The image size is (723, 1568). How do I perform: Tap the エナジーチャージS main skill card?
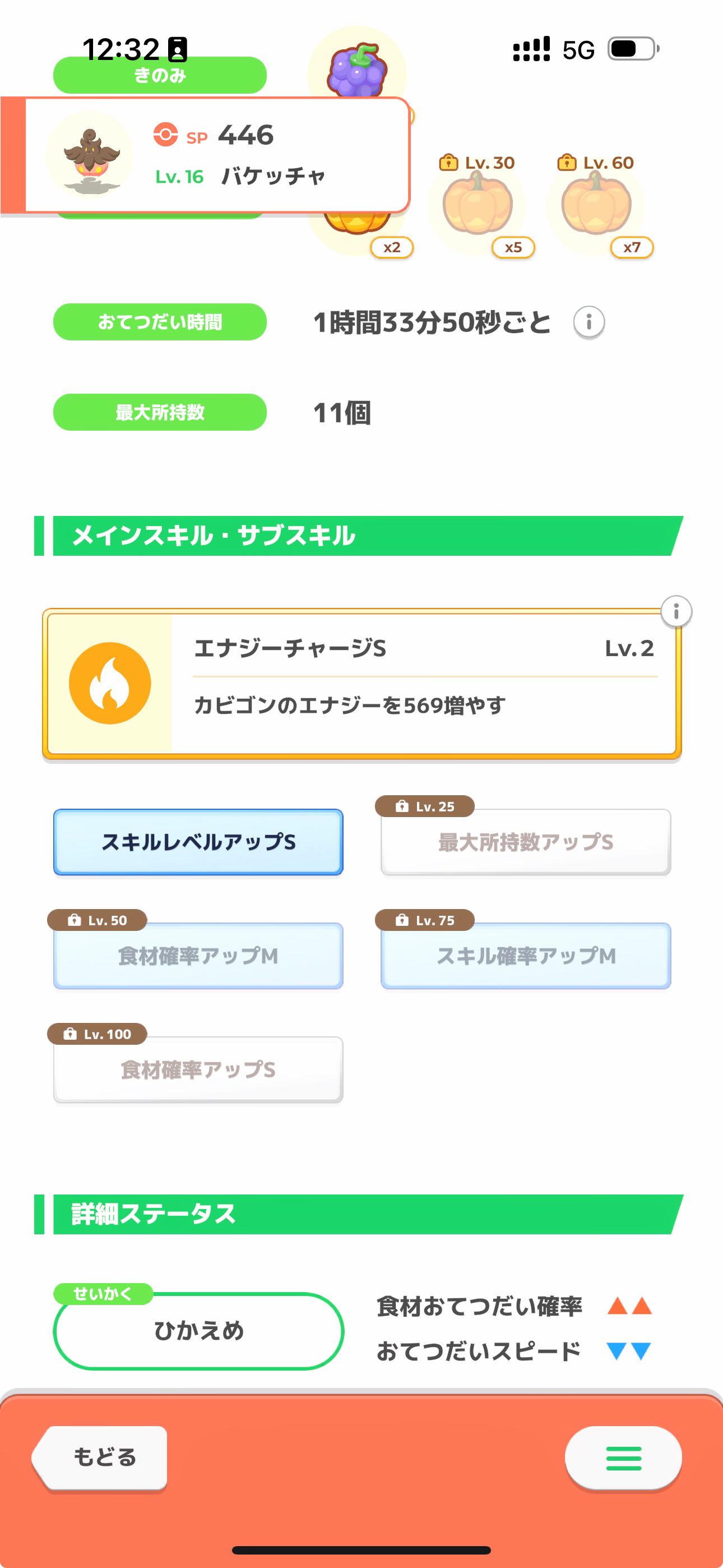point(414,683)
